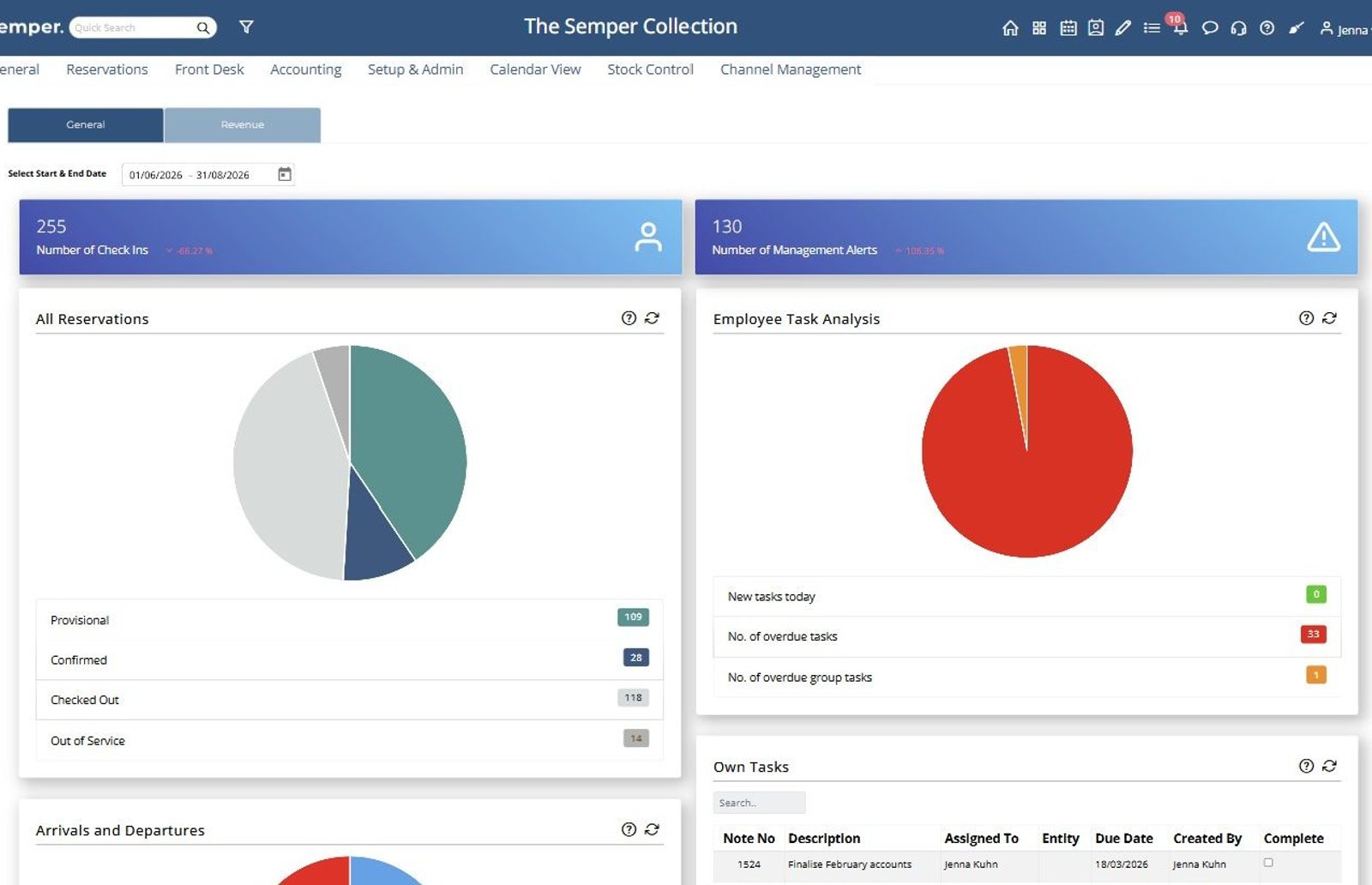Sort by the Description column header
Viewport: 1372px width, 885px height.
click(x=824, y=839)
